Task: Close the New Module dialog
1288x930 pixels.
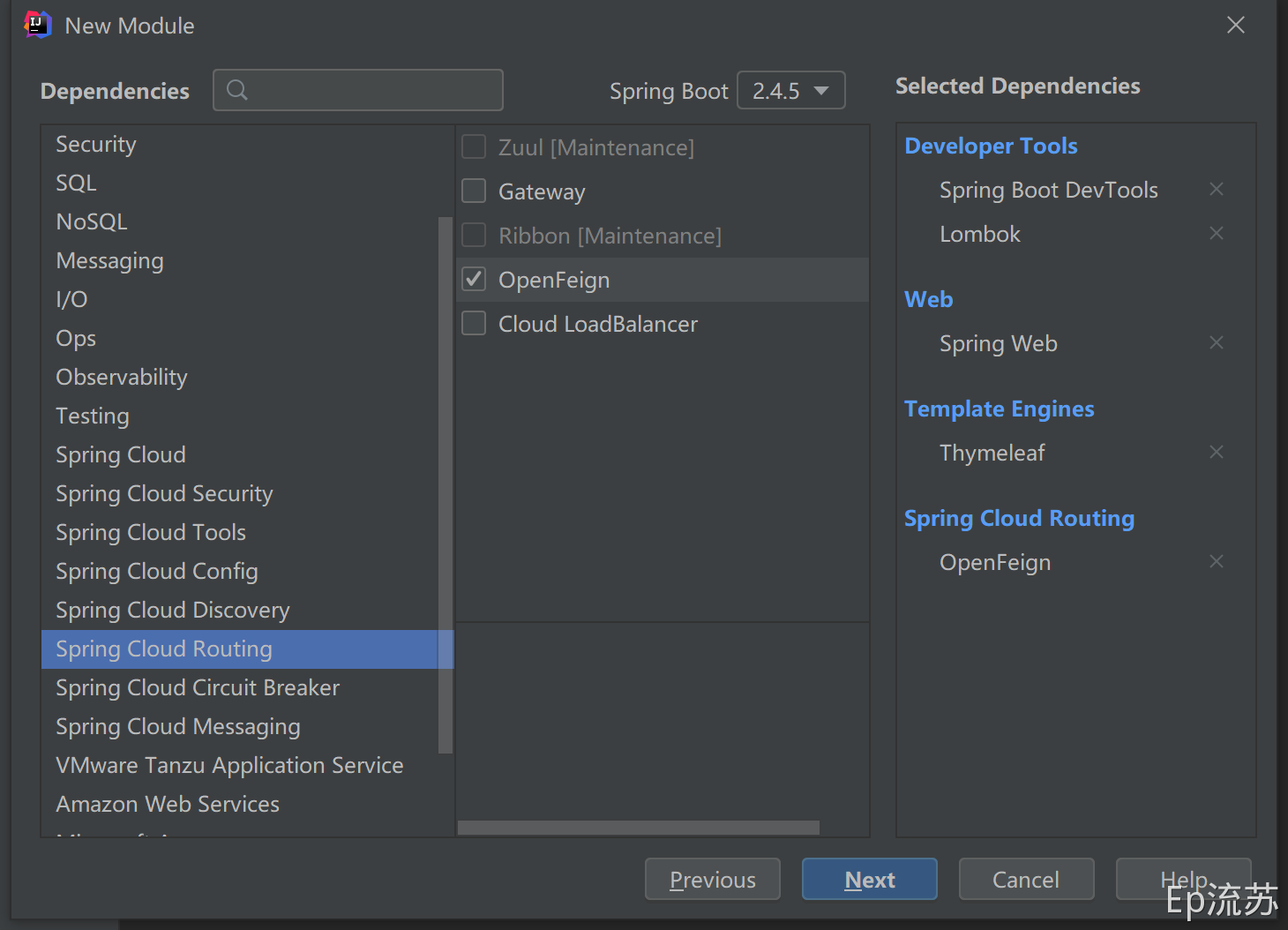Action: (x=1236, y=26)
